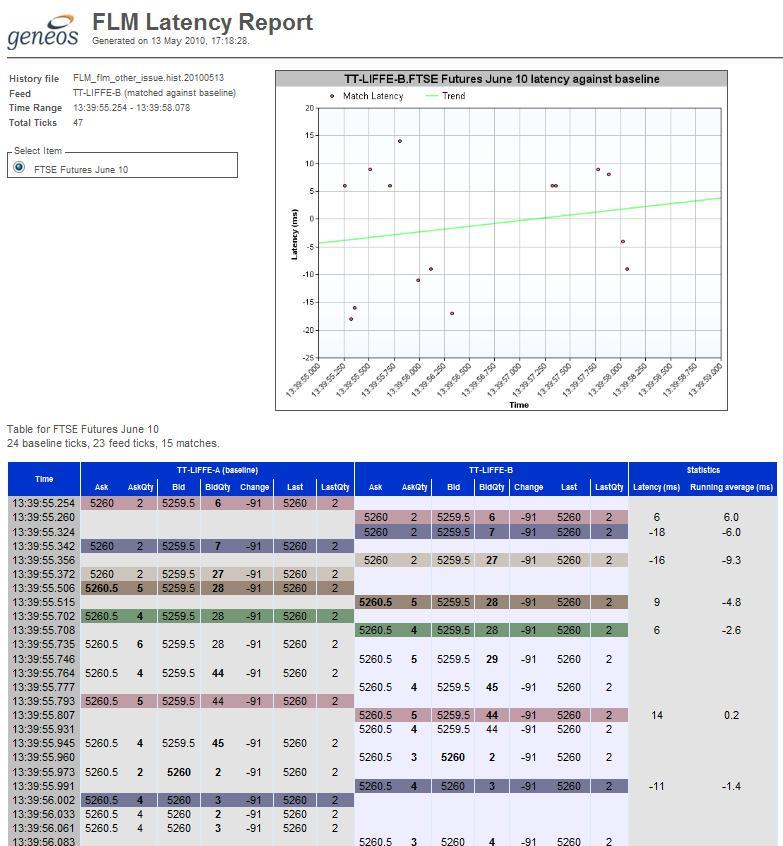783x846 pixels.
Task: Click the time cell 13:39:55.260
Action: pos(44,517)
